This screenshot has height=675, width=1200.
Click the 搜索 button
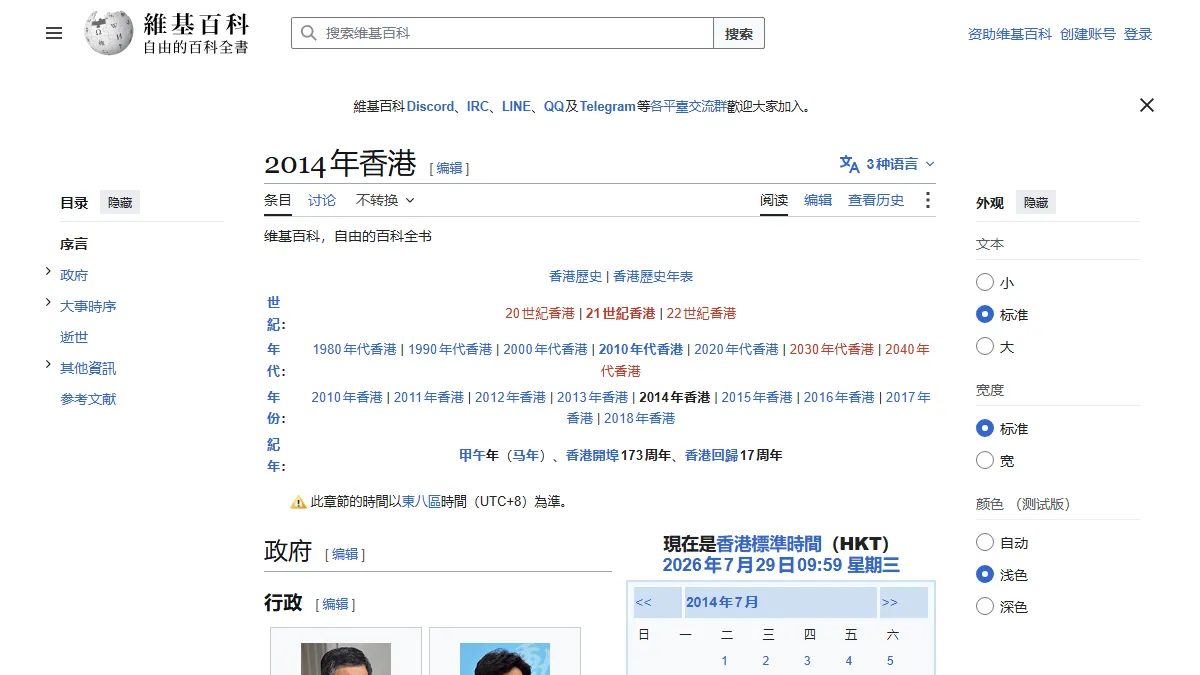click(x=739, y=33)
